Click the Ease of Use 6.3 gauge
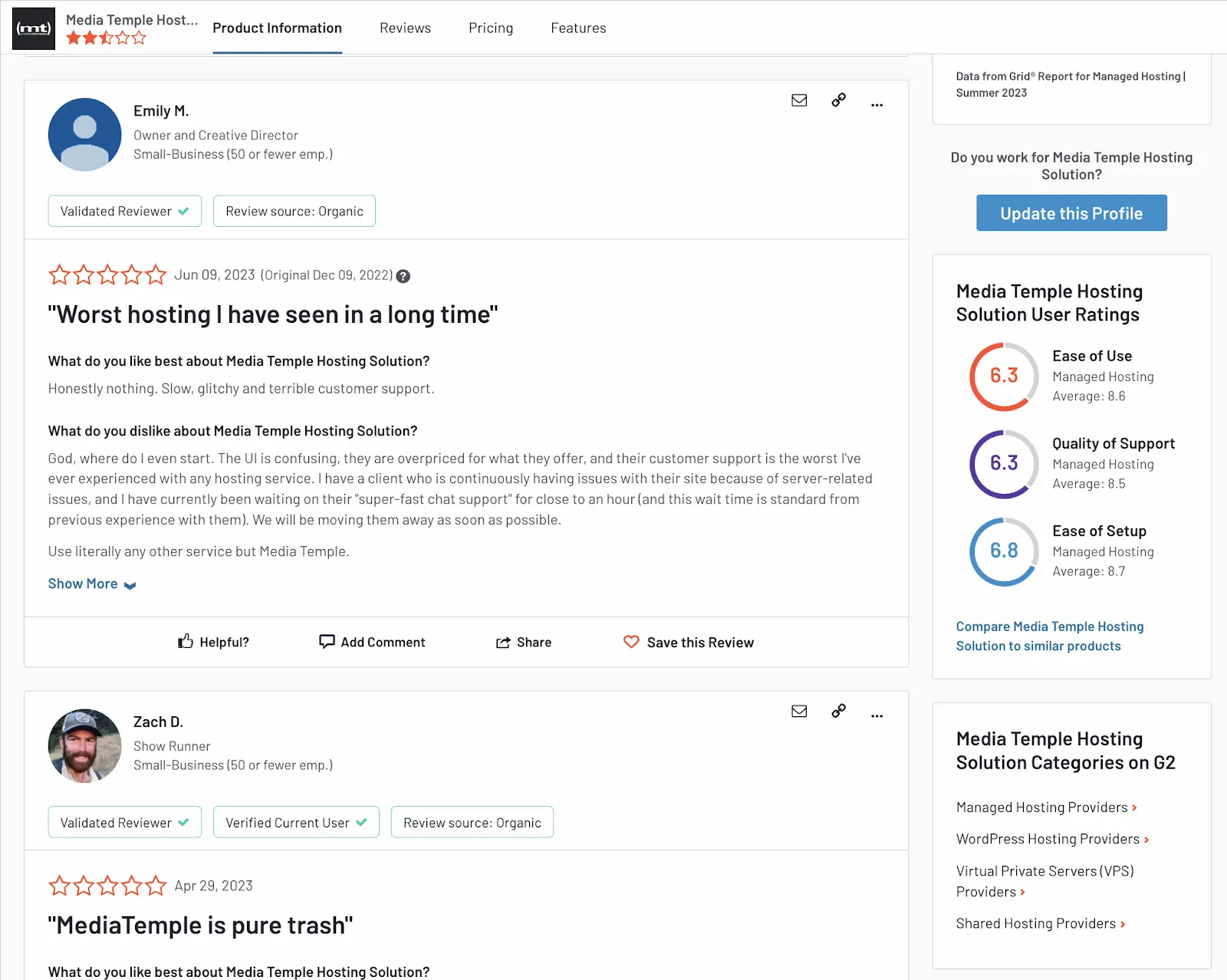The image size is (1227, 980). click(x=1004, y=377)
